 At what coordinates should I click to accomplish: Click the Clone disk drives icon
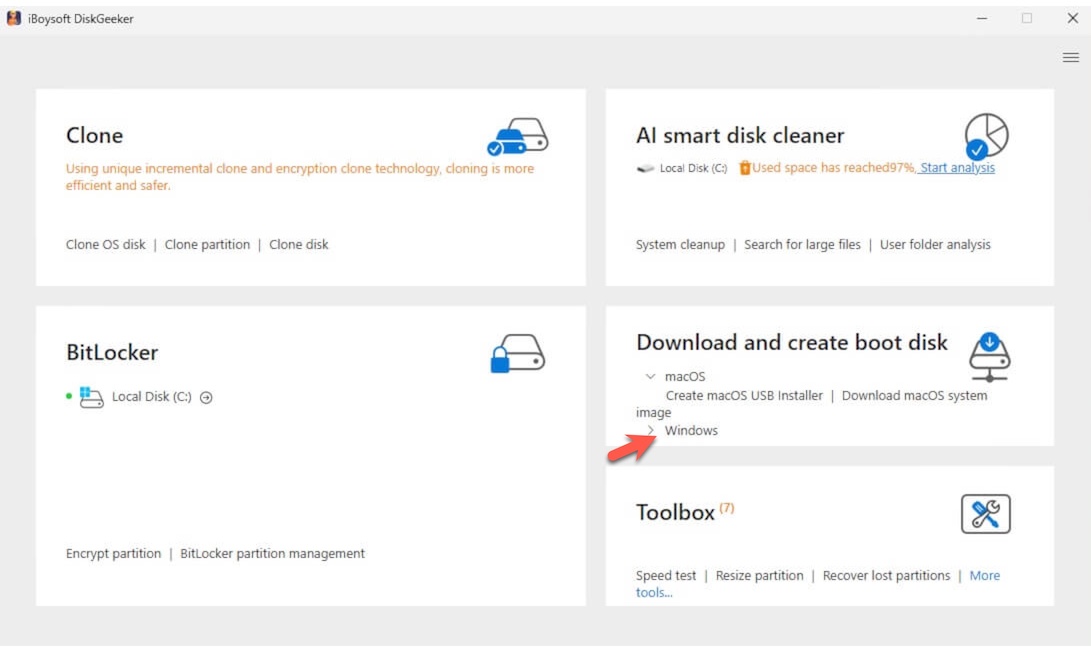click(517, 136)
